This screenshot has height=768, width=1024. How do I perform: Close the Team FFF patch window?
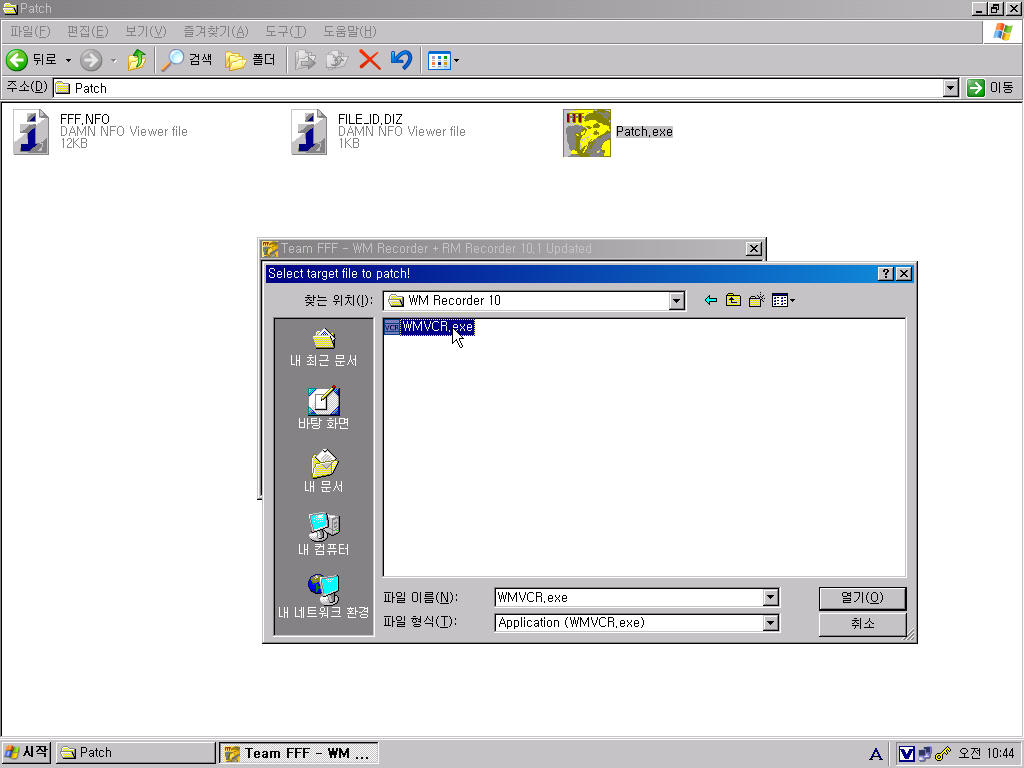(754, 249)
